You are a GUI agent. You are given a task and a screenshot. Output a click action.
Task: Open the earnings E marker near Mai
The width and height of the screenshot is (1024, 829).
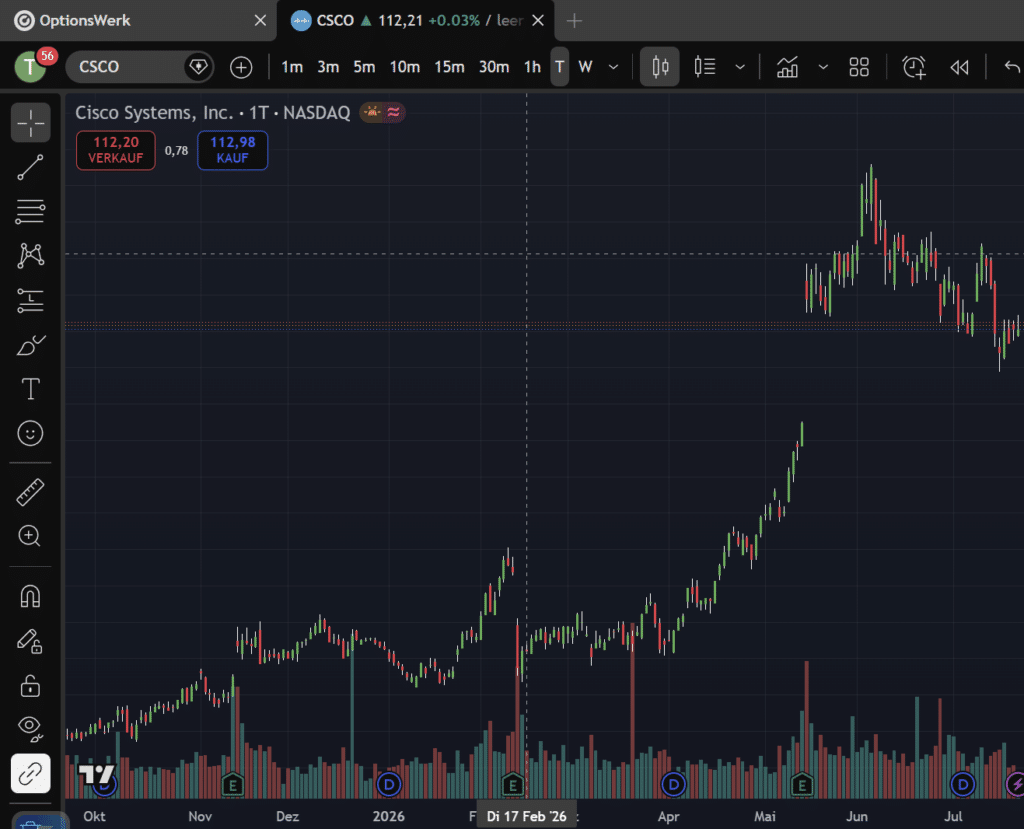802,784
